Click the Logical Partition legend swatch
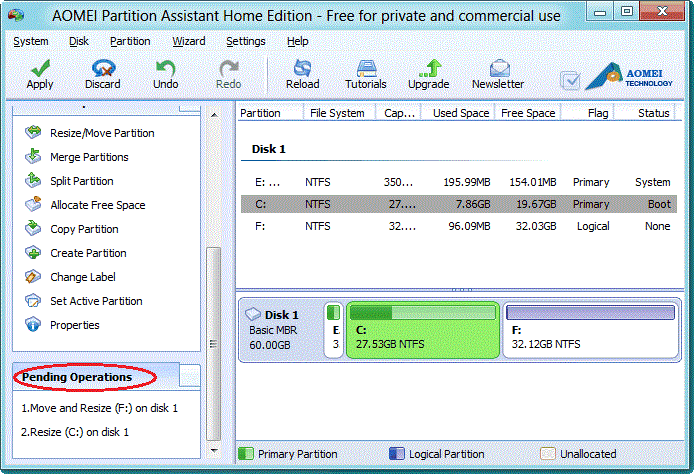 (x=397, y=453)
